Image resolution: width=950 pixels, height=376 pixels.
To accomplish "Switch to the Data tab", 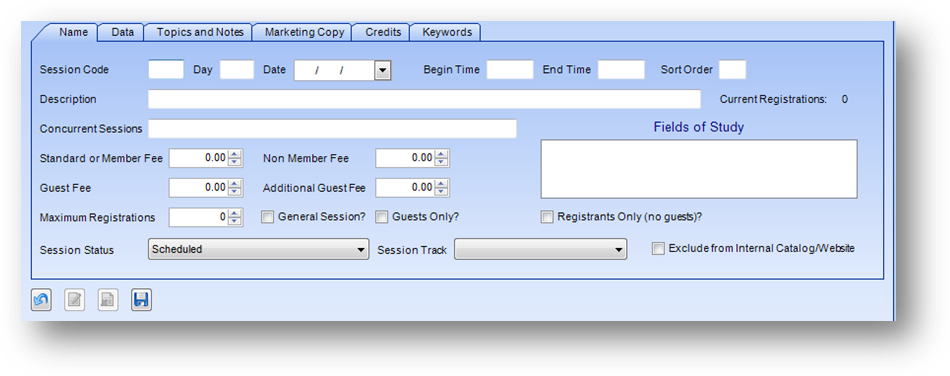I will click(122, 32).
